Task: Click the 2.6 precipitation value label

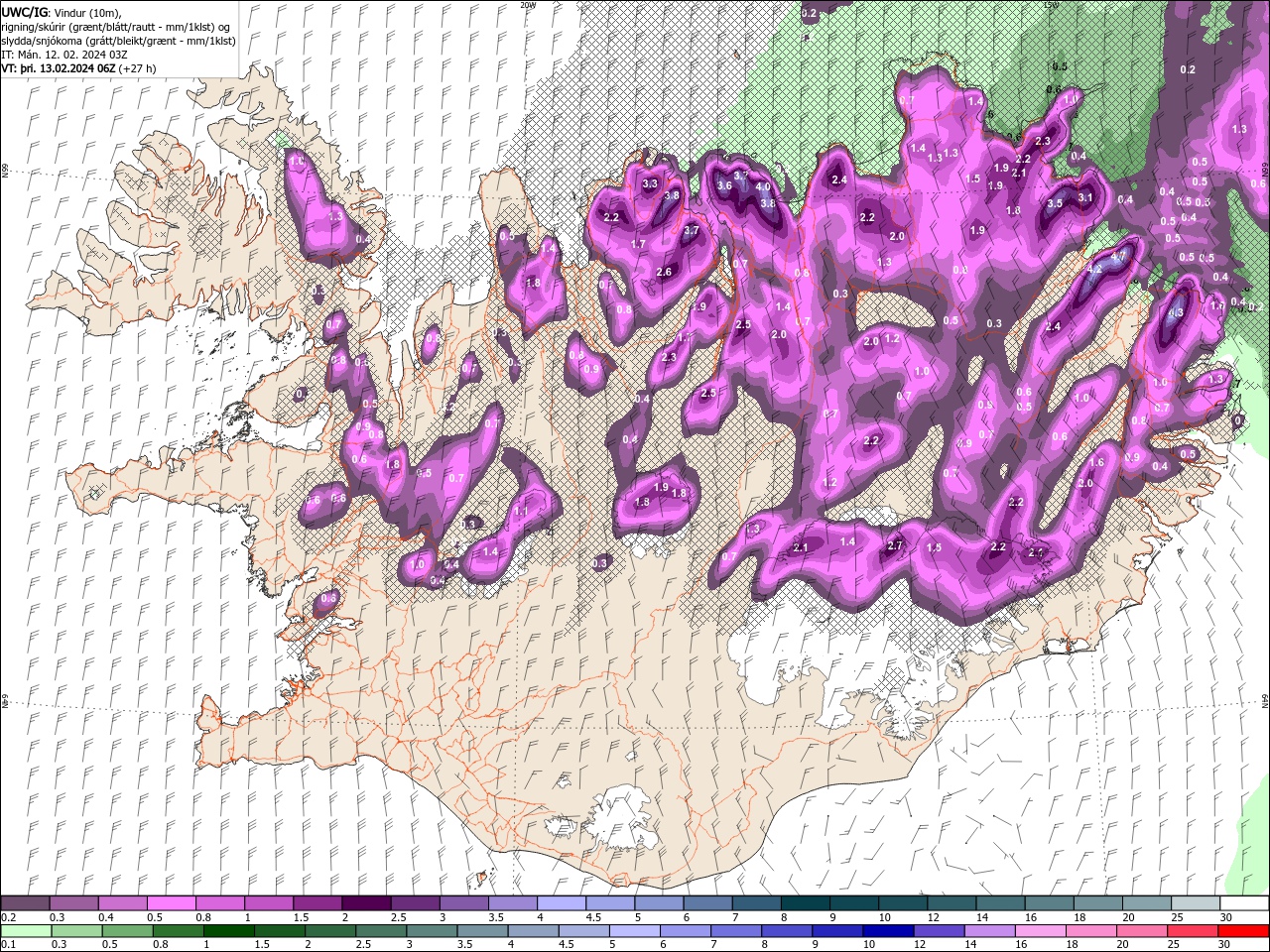Action: tap(664, 273)
